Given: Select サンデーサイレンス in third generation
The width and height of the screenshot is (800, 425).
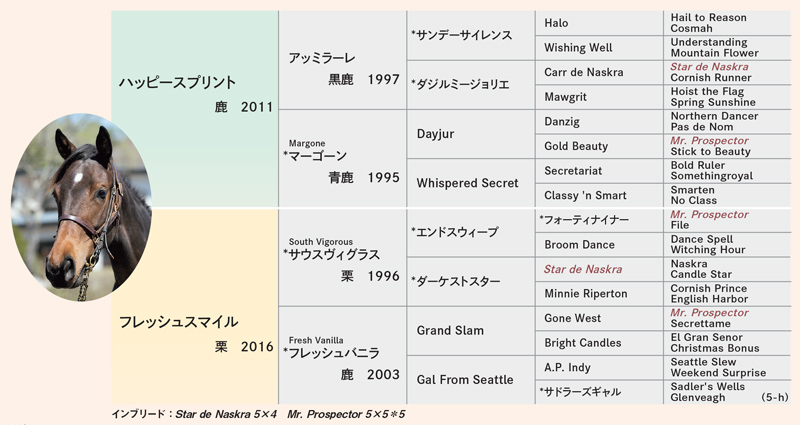Looking at the screenshot, I should pyautogui.click(x=470, y=35).
